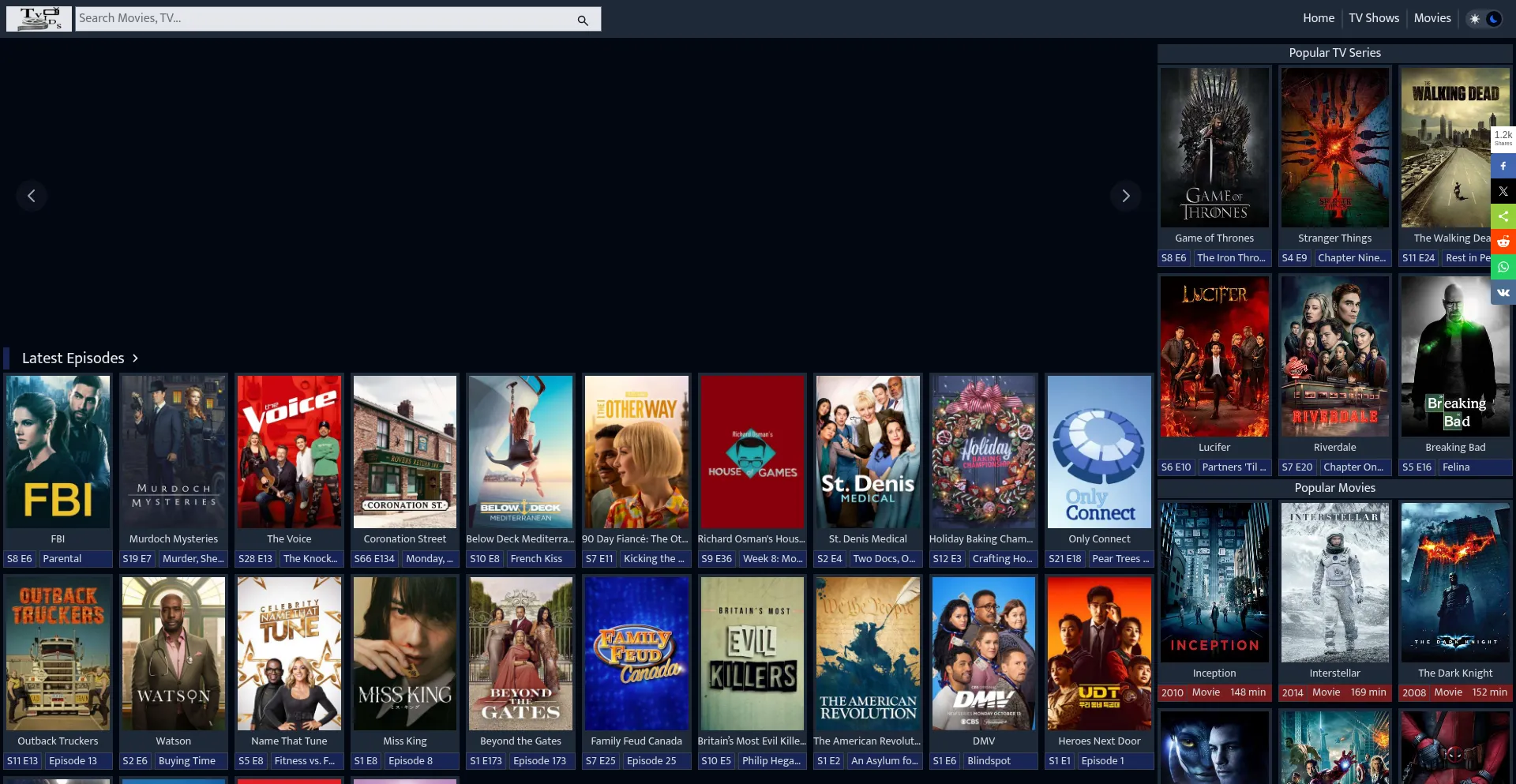Viewport: 1516px width, 784px height.
Task: Open Game of Thrones poster
Action: point(1214,148)
